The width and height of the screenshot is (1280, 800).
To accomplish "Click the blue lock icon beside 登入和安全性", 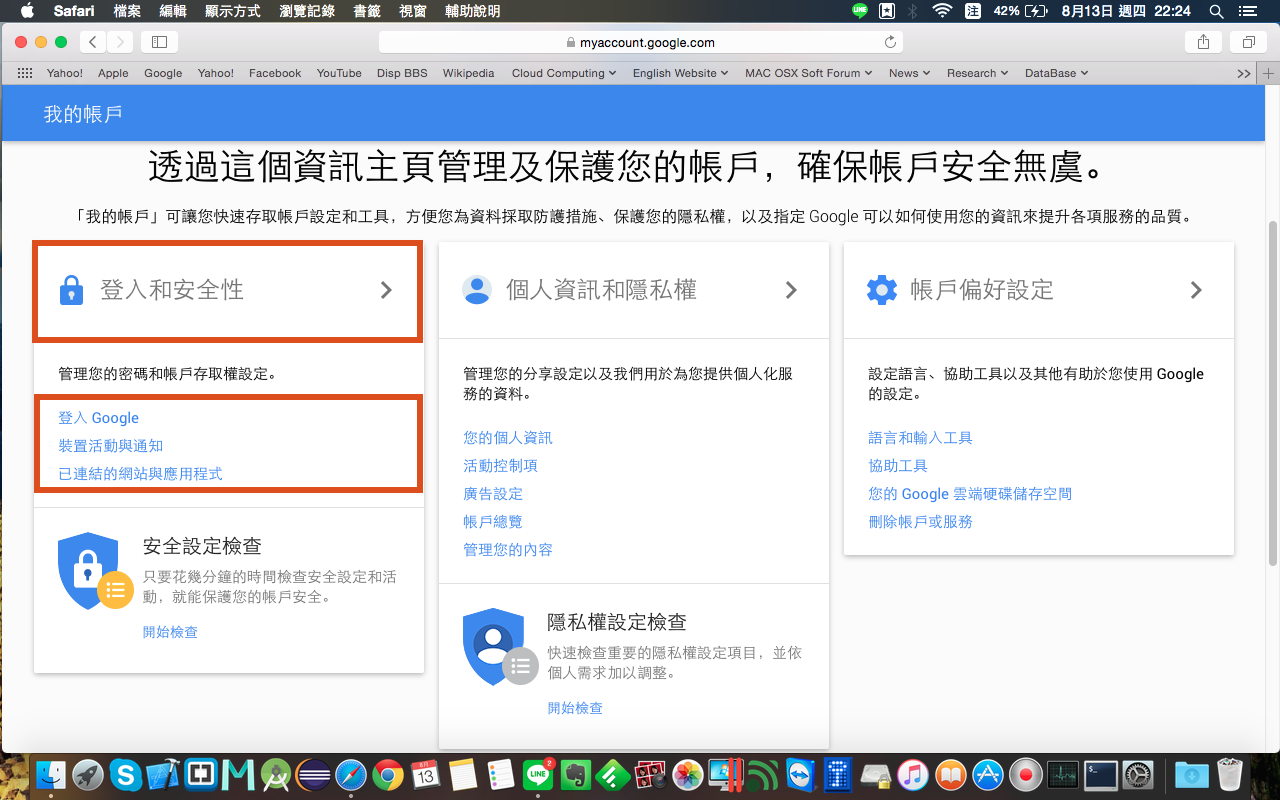I will [x=71, y=290].
